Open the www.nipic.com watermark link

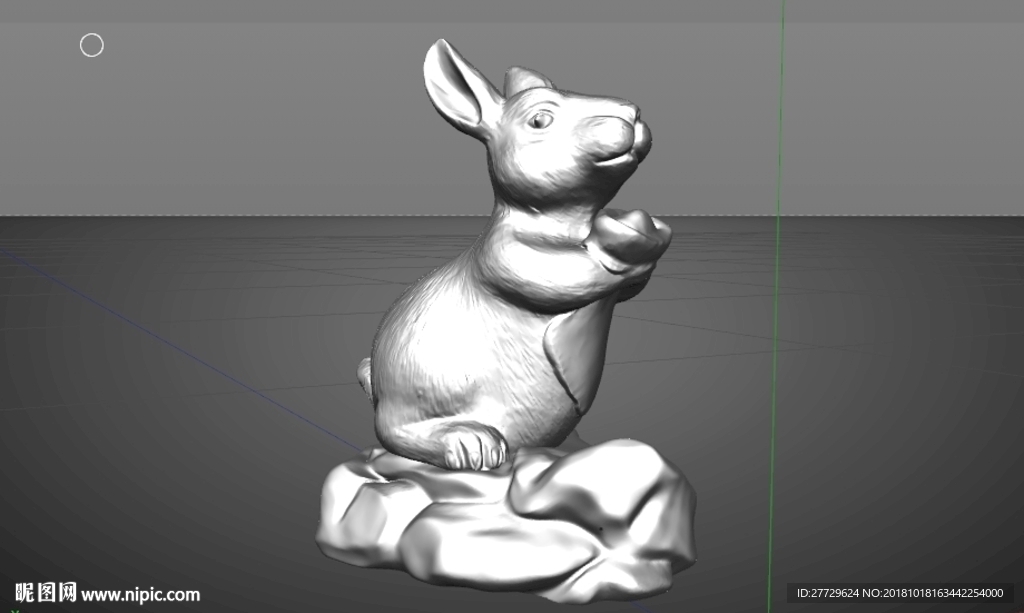(140, 595)
